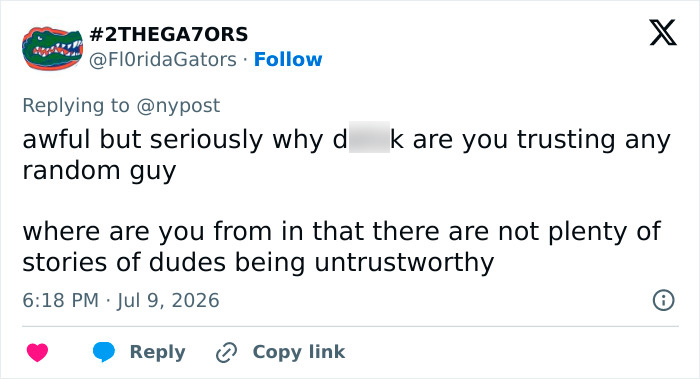
Task: Click the word 'untrustworthy'
Action: point(404,262)
